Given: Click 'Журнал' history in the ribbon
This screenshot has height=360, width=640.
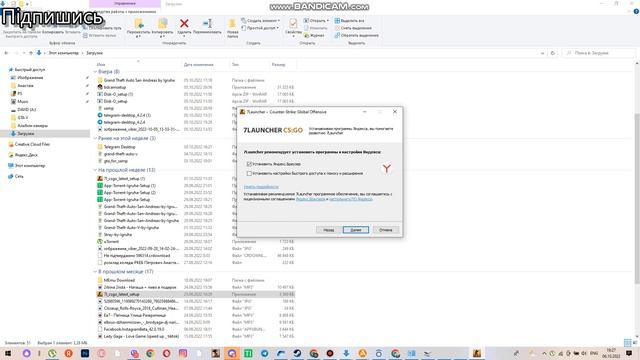Looking at the screenshot, I should point(314,36).
